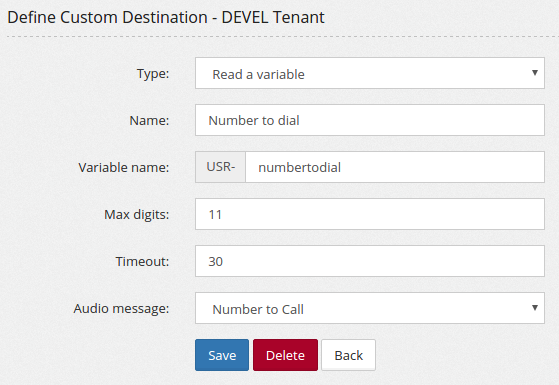559x385 pixels.
Task: Go back using the Back button
Action: 348,355
